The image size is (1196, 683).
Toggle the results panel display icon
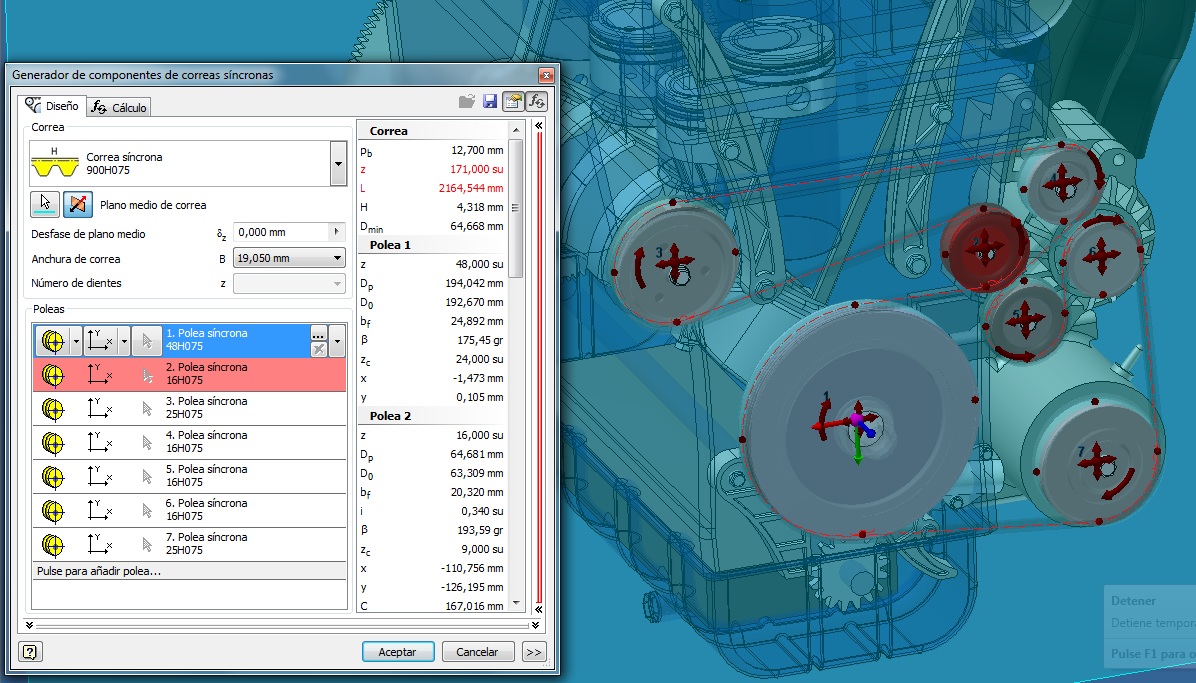coord(513,101)
